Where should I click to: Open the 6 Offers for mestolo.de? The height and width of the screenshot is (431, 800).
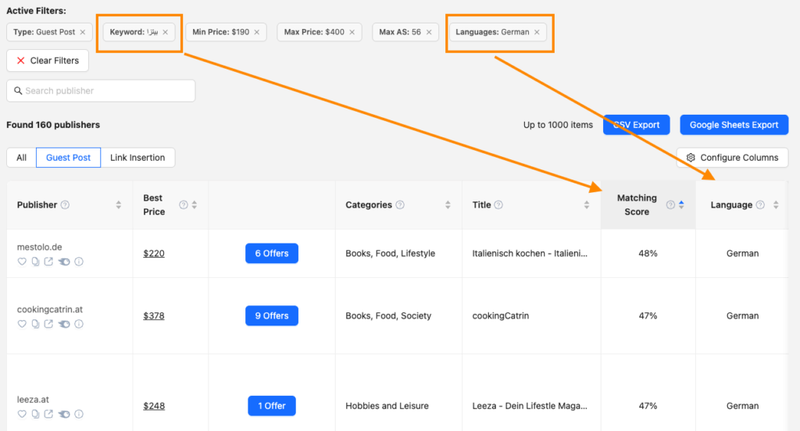pos(271,254)
